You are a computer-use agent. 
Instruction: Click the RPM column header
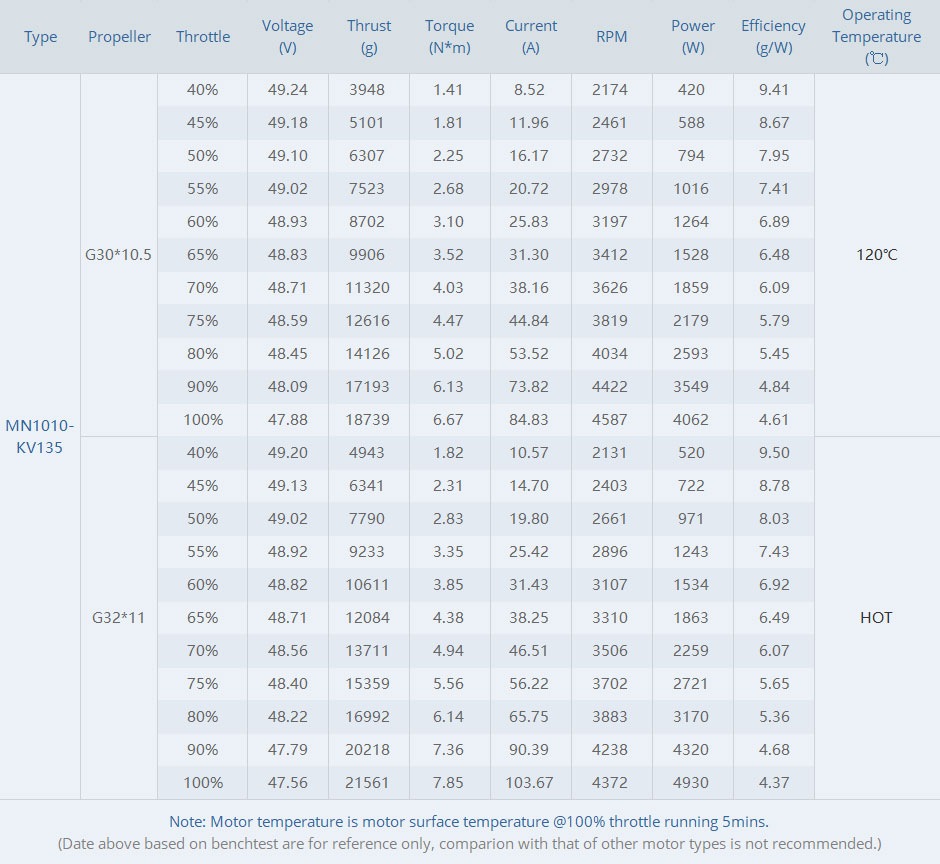[x=611, y=37]
